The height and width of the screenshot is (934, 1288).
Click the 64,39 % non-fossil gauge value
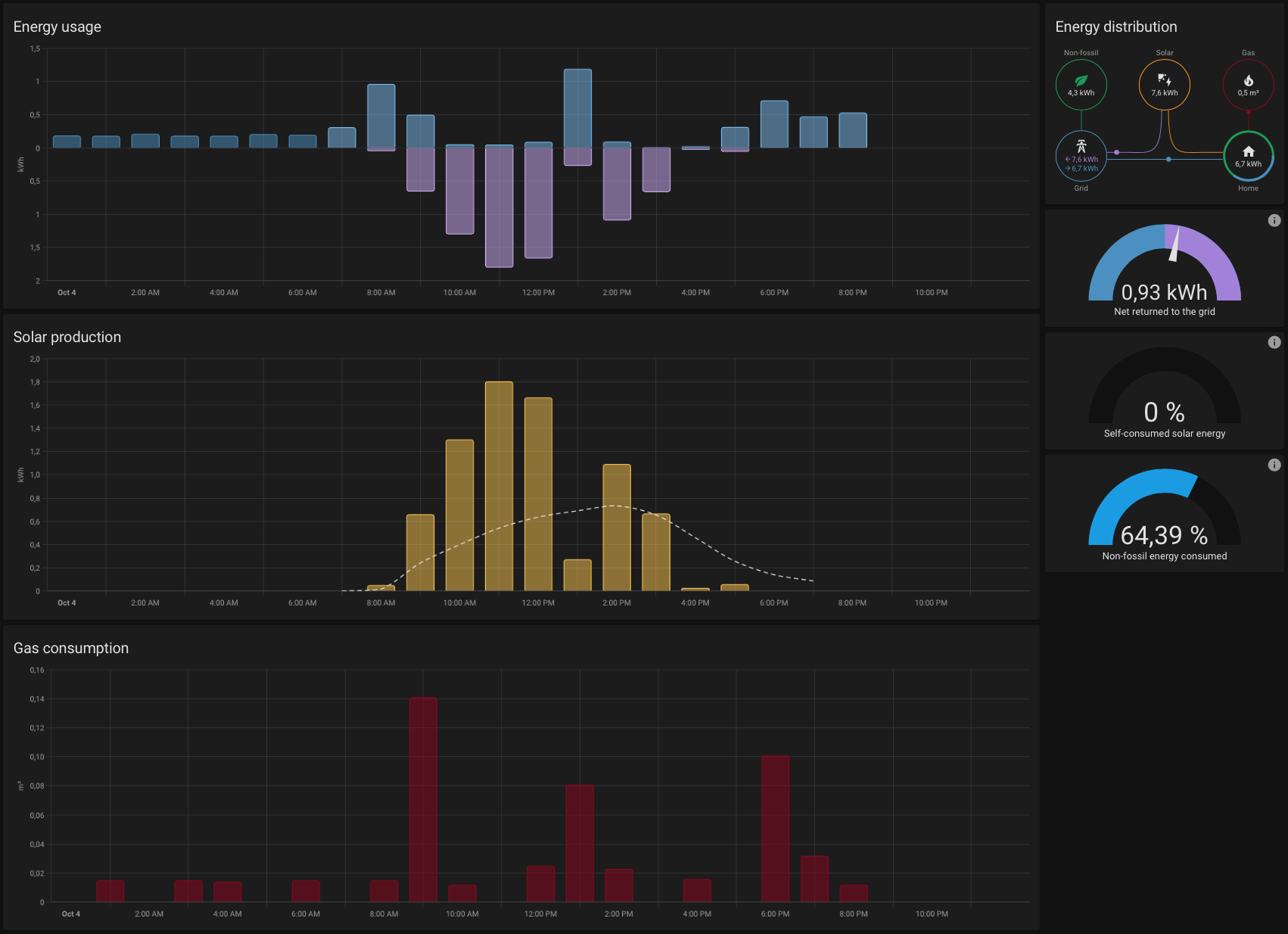1164,535
